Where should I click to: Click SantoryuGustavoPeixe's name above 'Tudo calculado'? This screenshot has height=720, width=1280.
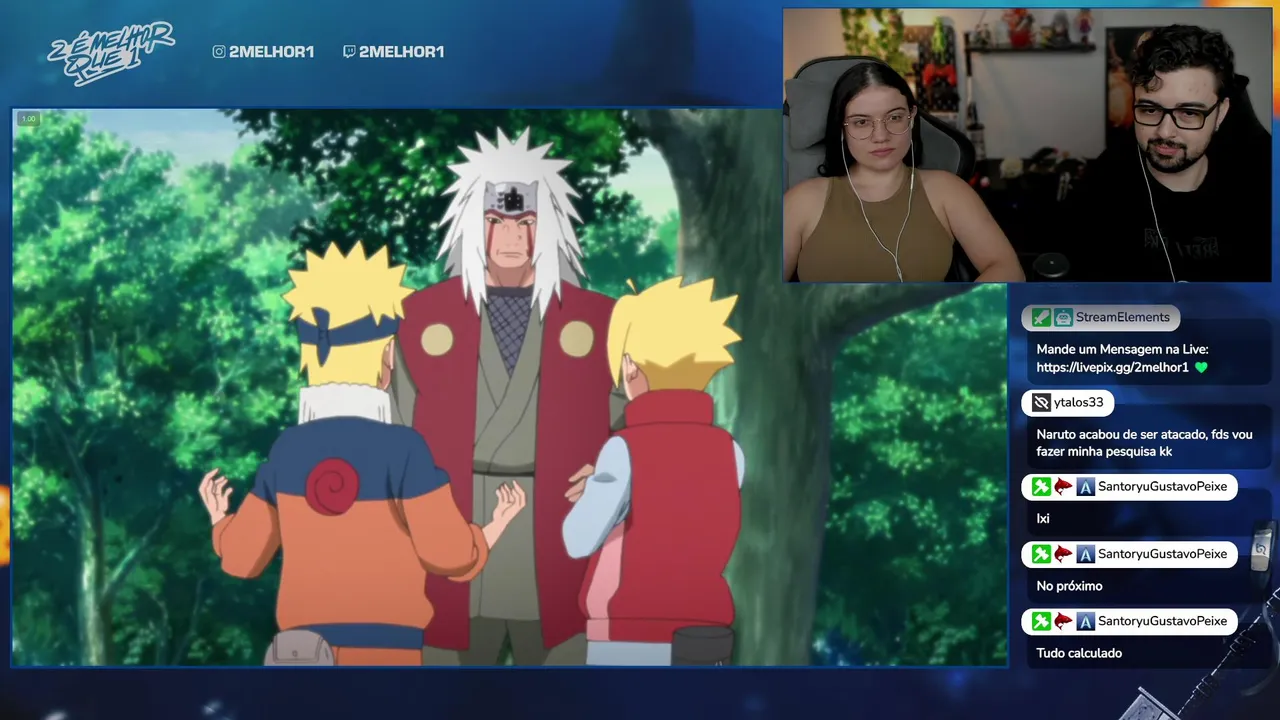coord(1162,621)
